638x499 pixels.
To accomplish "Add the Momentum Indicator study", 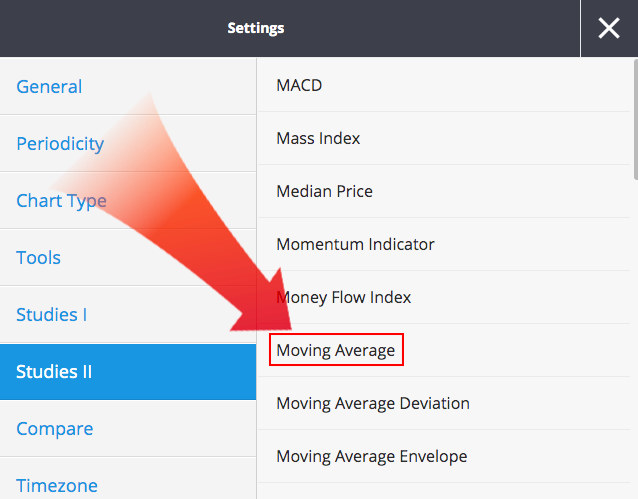I will tap(355, 244).
